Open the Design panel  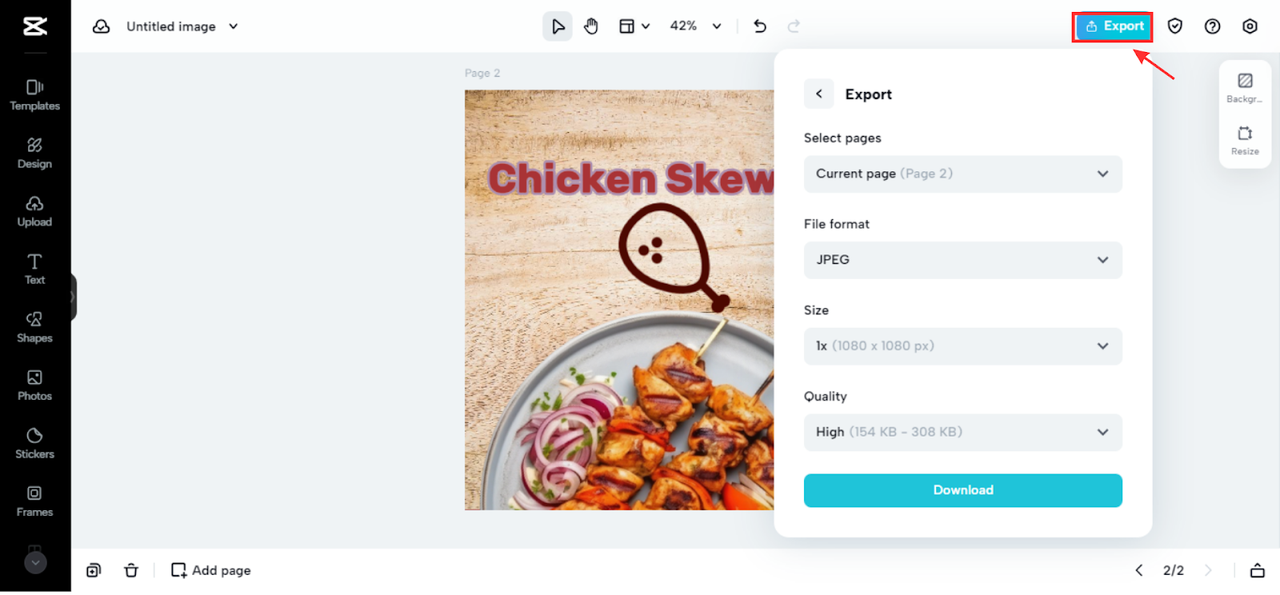(35, 153)
